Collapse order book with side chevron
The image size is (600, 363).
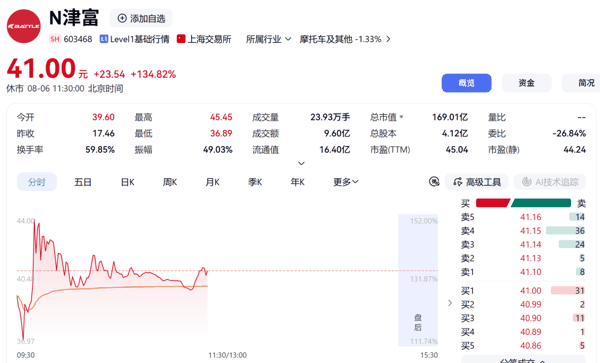[450, 303]
